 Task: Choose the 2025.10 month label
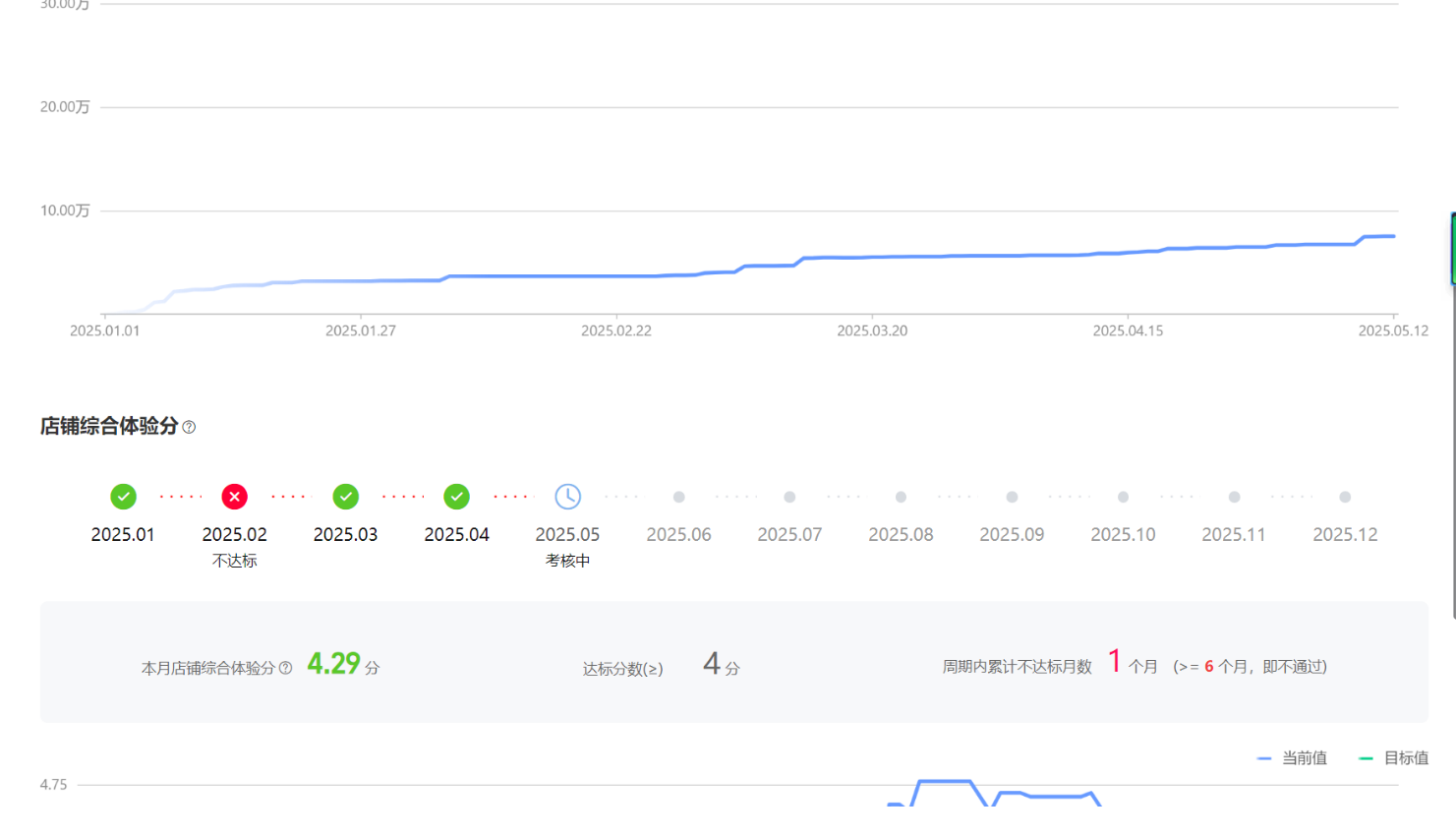[x=1123, y=535]
